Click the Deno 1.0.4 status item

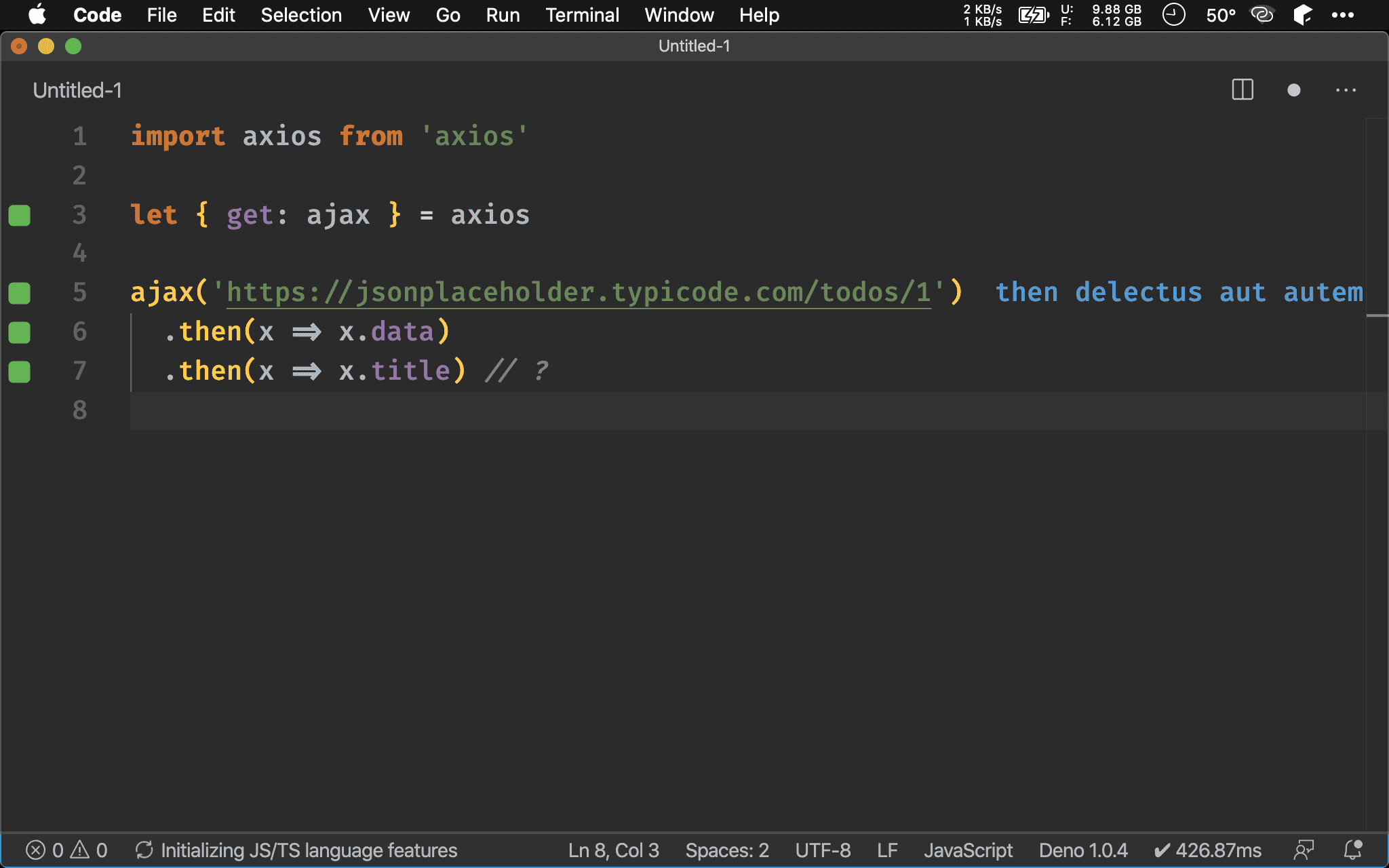click(x=1083, y=850)
